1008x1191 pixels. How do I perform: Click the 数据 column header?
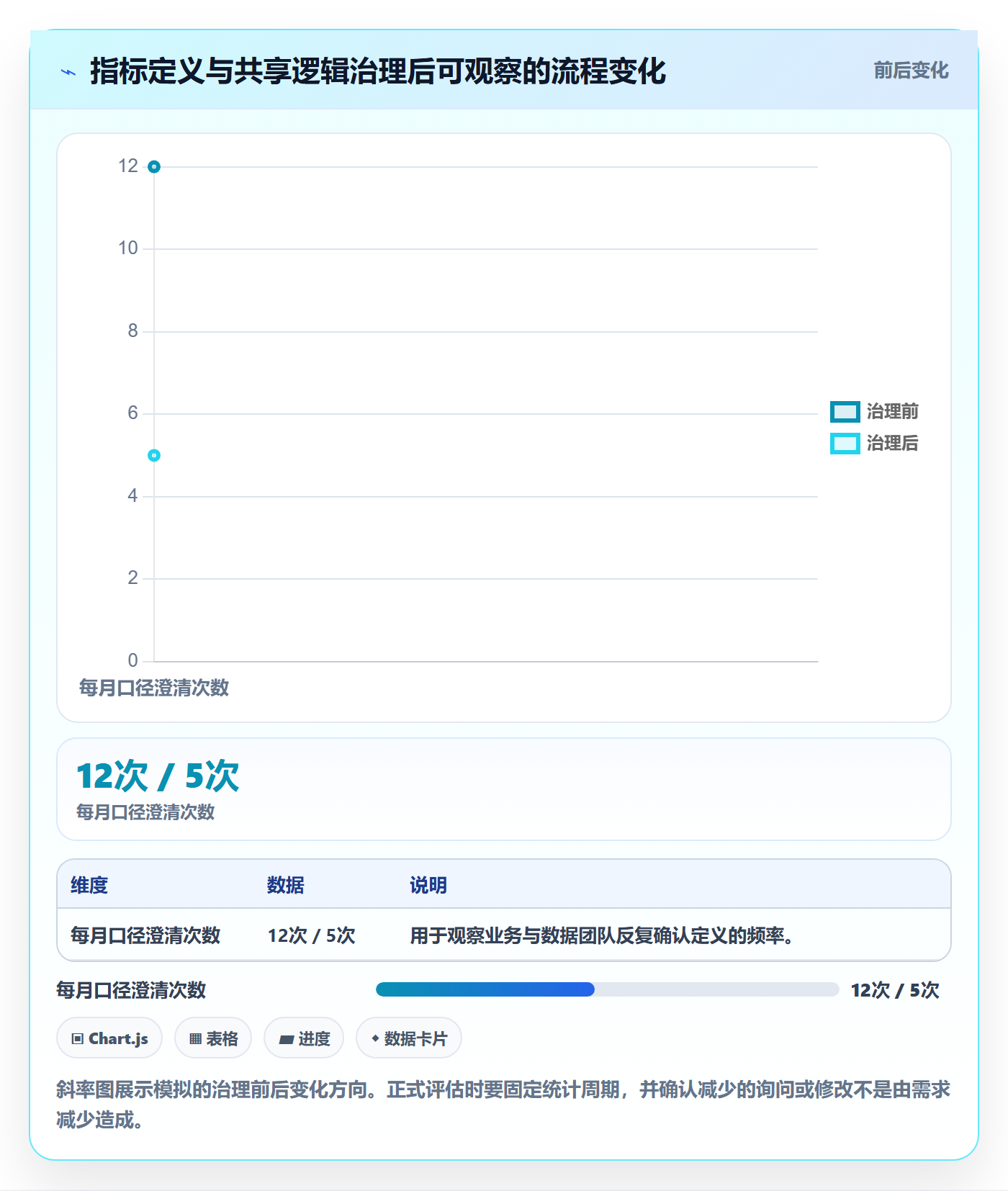[x=286, y=885]
